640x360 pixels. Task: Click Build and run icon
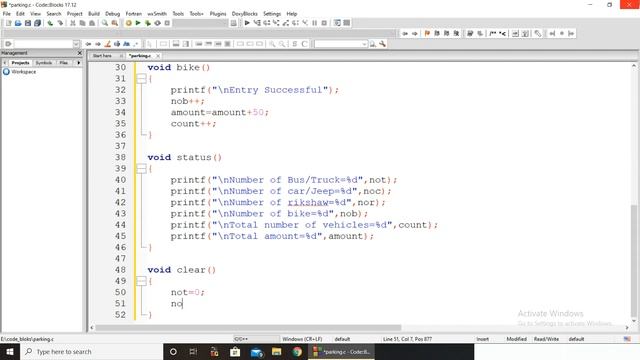tap(148, 23)
